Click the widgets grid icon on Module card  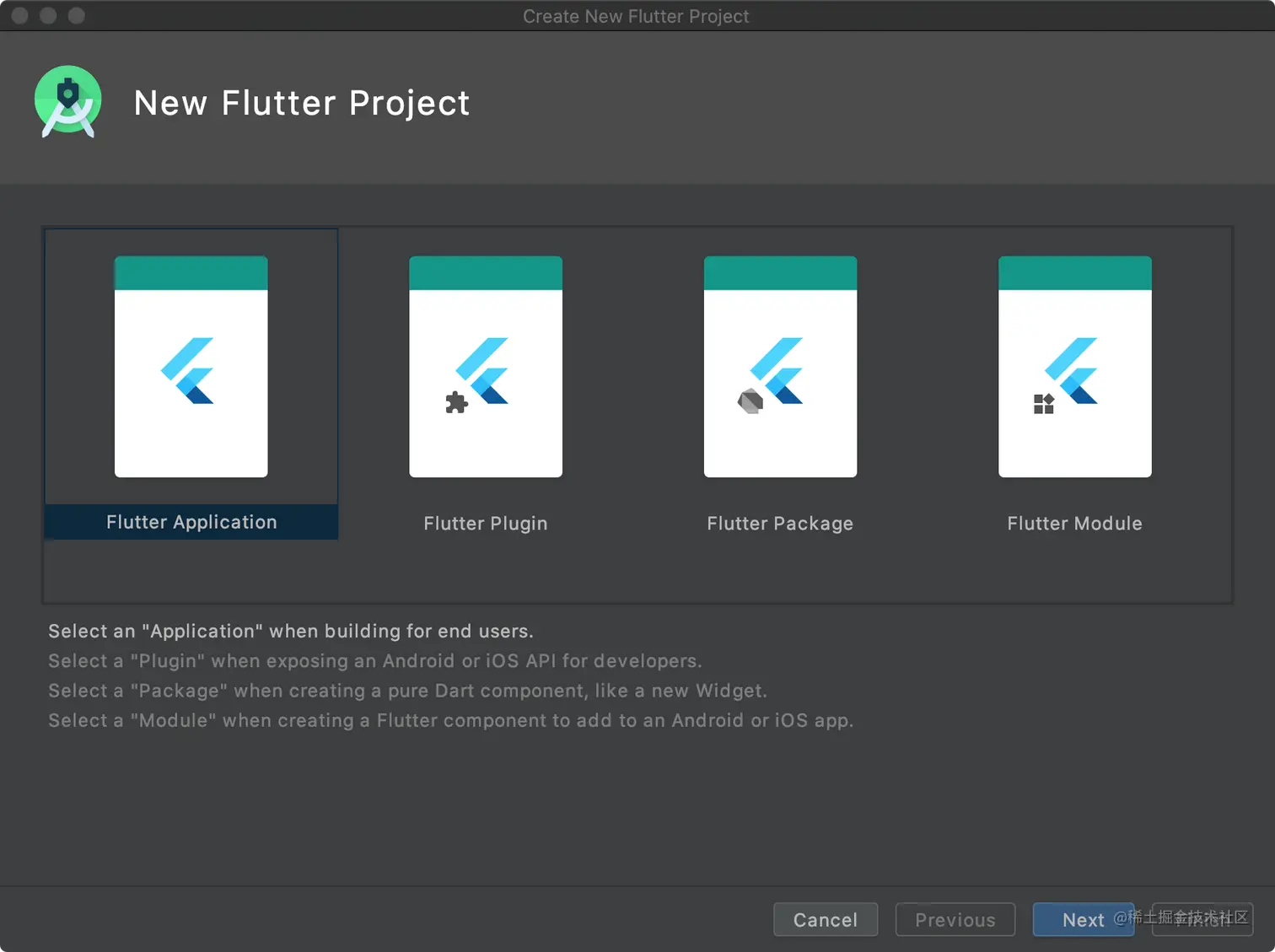click(x=1044, y=404)
